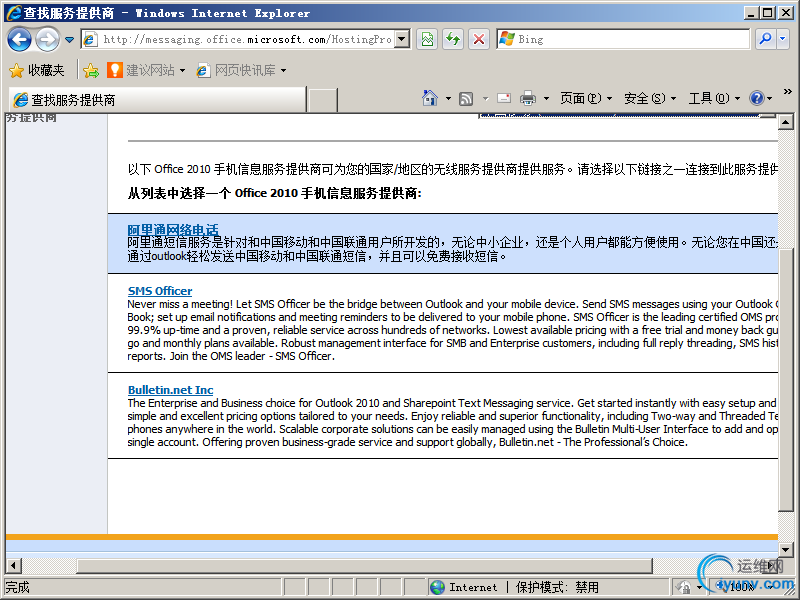The image size is (800, 600).
Task: Click the 从列表中选择一个 Office 2010 heading text
Action: 274,193
